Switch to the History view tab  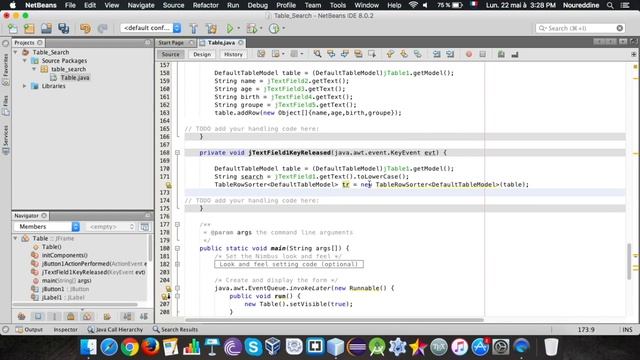[233, 54]
